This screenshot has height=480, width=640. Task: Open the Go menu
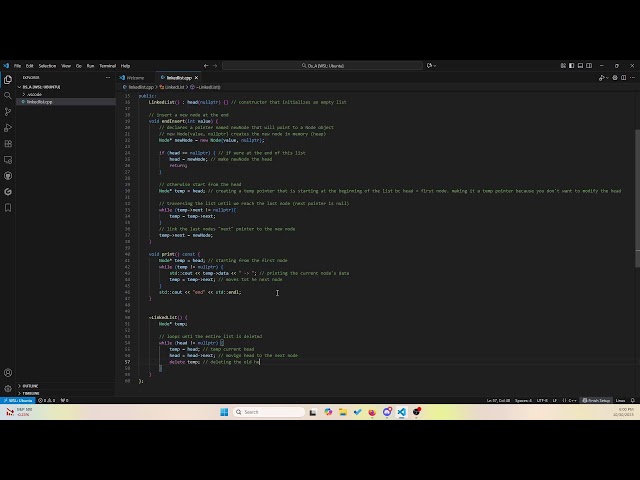pyautogui.click(x=79, y=66)
